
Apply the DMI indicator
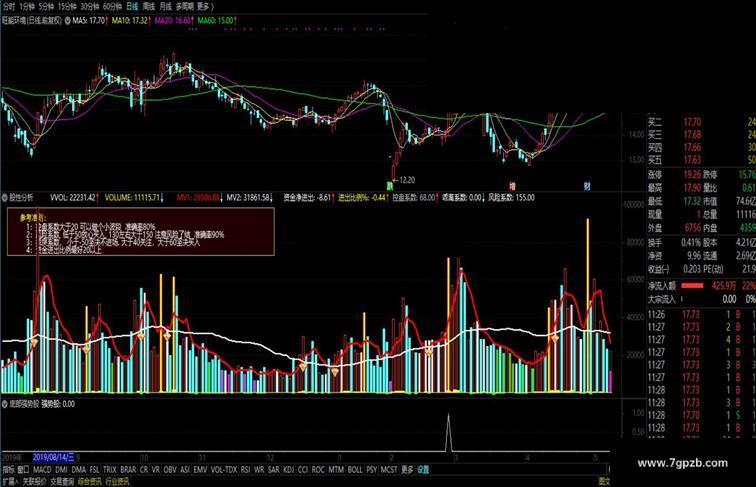click(61, 469)
